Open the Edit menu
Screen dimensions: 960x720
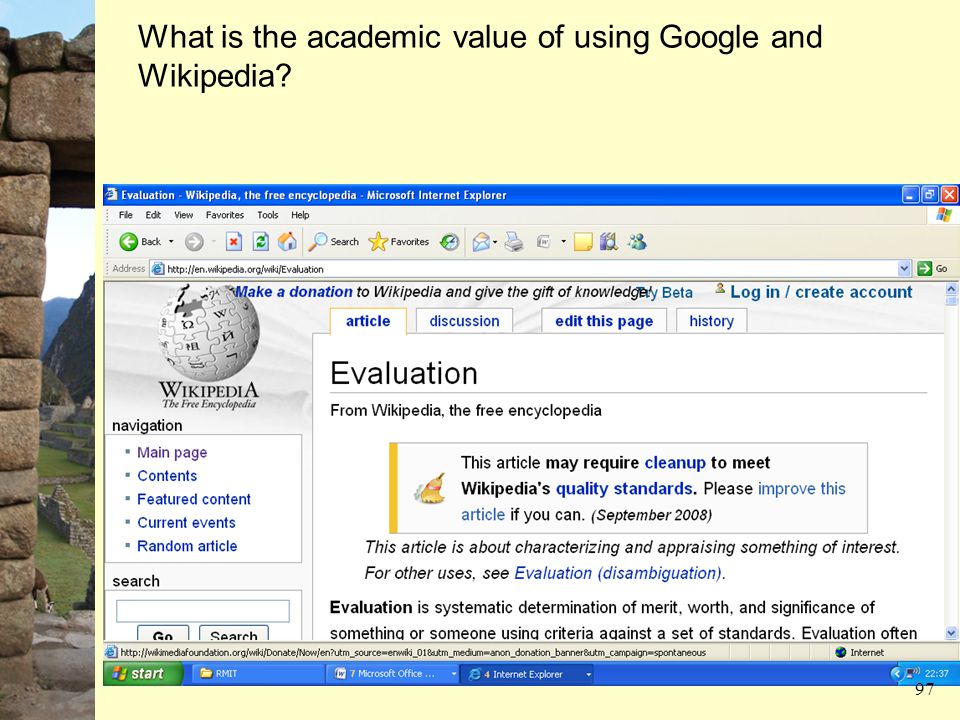(x=153, y=215)
